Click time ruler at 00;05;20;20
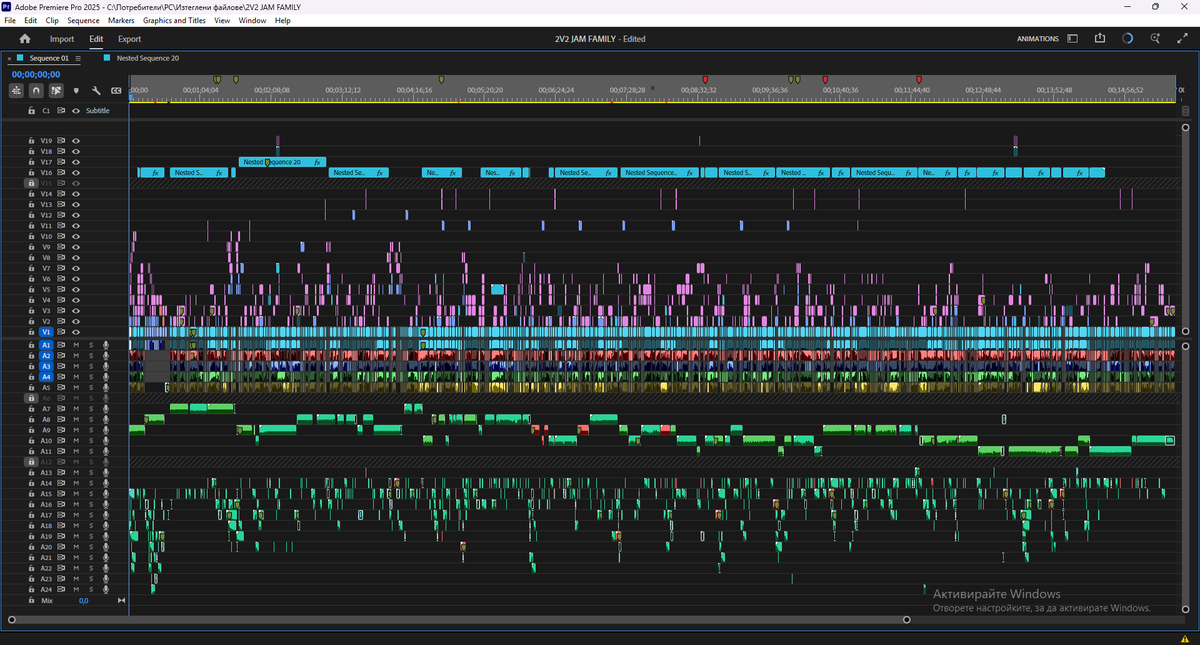The height and width of the screenshot is (645, 1200). coord(484,90)
